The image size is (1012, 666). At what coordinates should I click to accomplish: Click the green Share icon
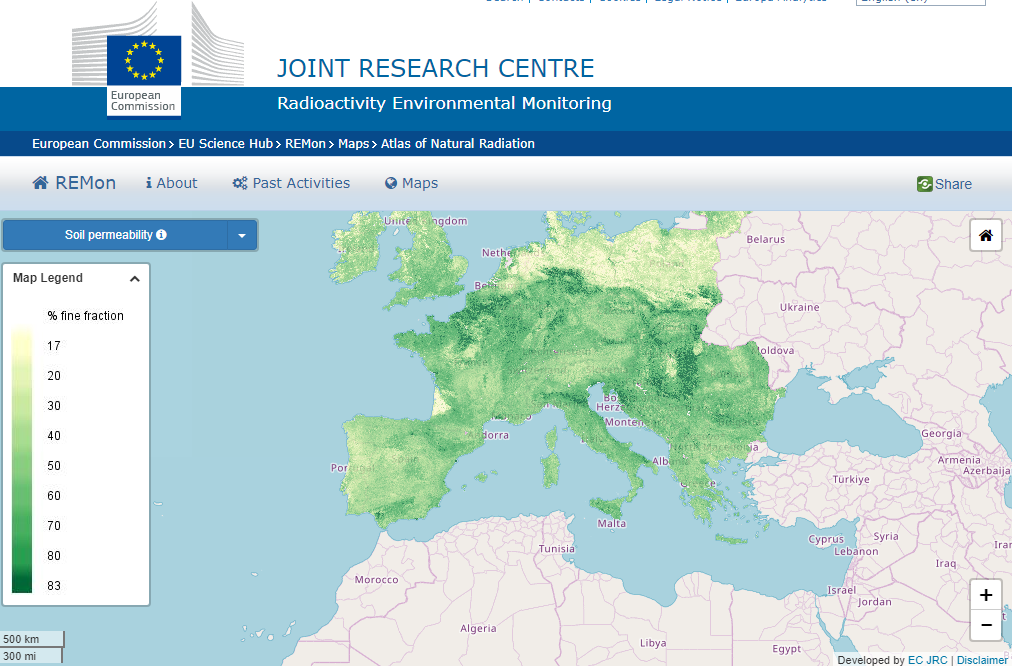pyautogui.click(x=924, y=184)
